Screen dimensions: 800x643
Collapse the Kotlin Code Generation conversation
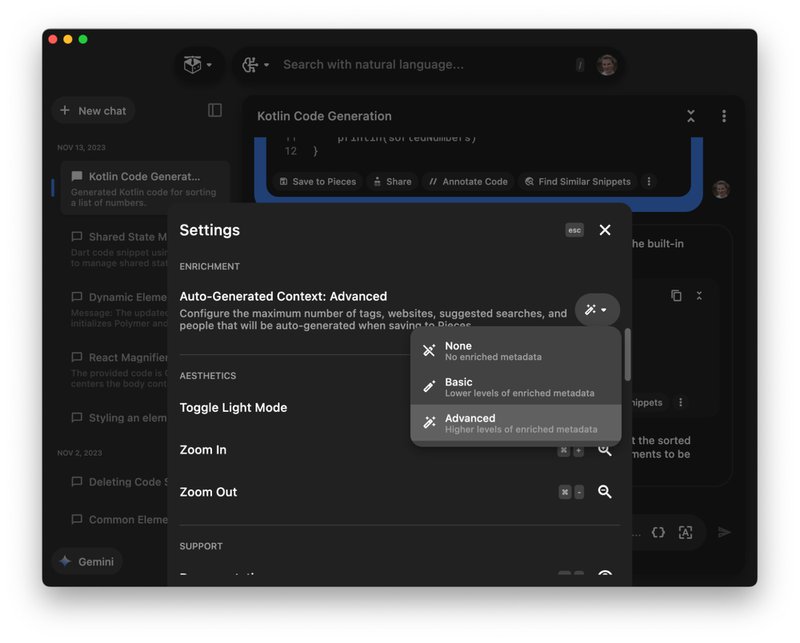click(x=691, y=116)
